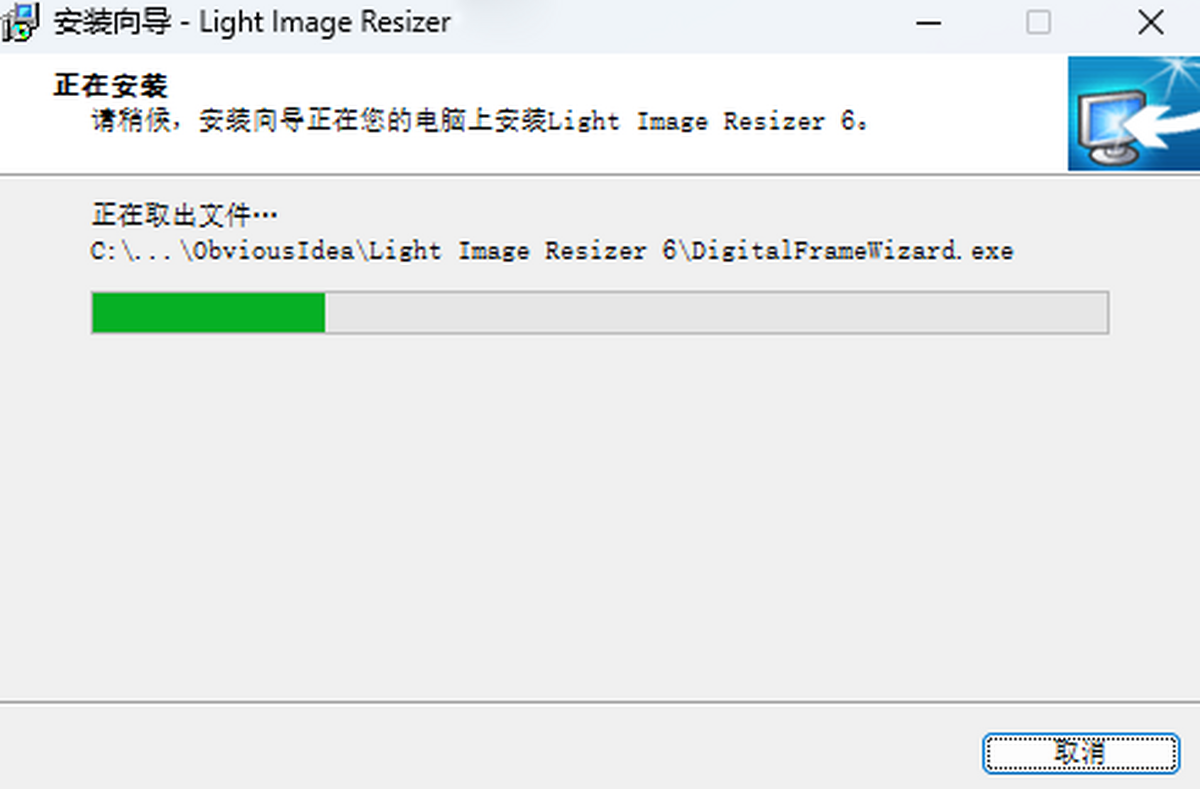This screenshot has width=1200, height=789.
Task: Click the Light Image Resizer title bar text
Action: (x=325, y=23)
